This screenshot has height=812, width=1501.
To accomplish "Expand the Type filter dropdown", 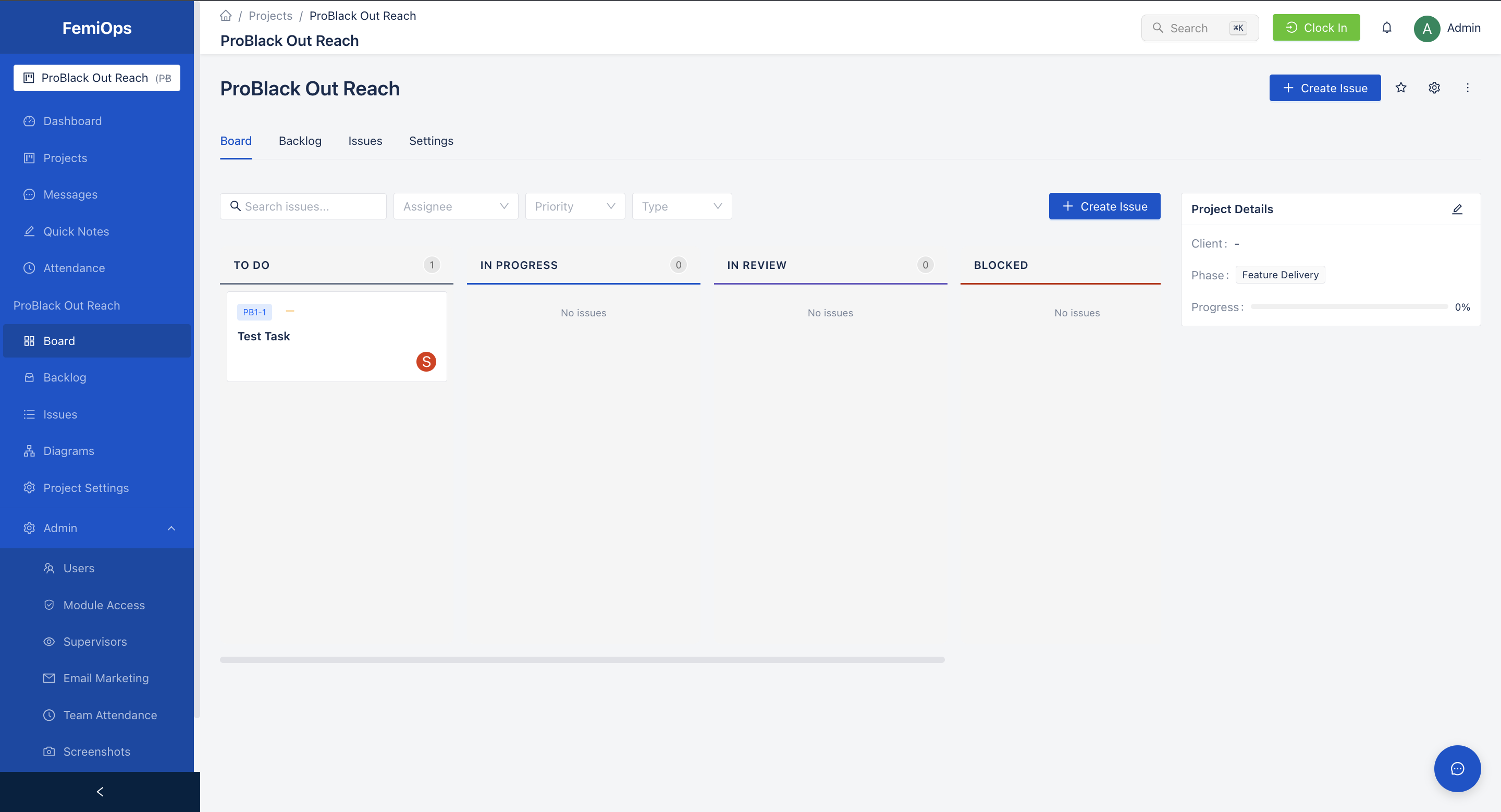I will pos(681,206).
